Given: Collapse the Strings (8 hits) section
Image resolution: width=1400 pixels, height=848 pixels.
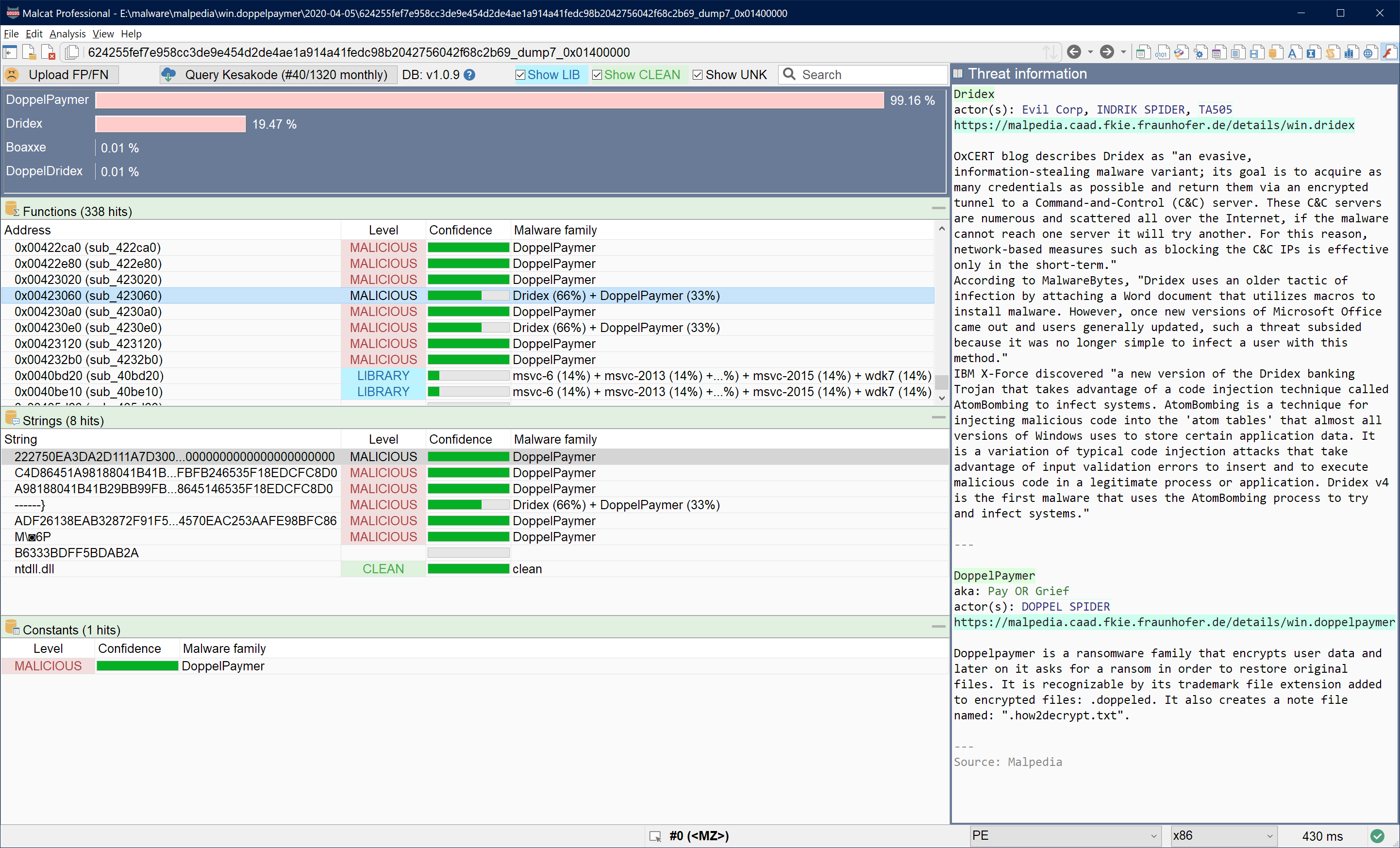Looking at the screenshot, I should click(939, 417).
